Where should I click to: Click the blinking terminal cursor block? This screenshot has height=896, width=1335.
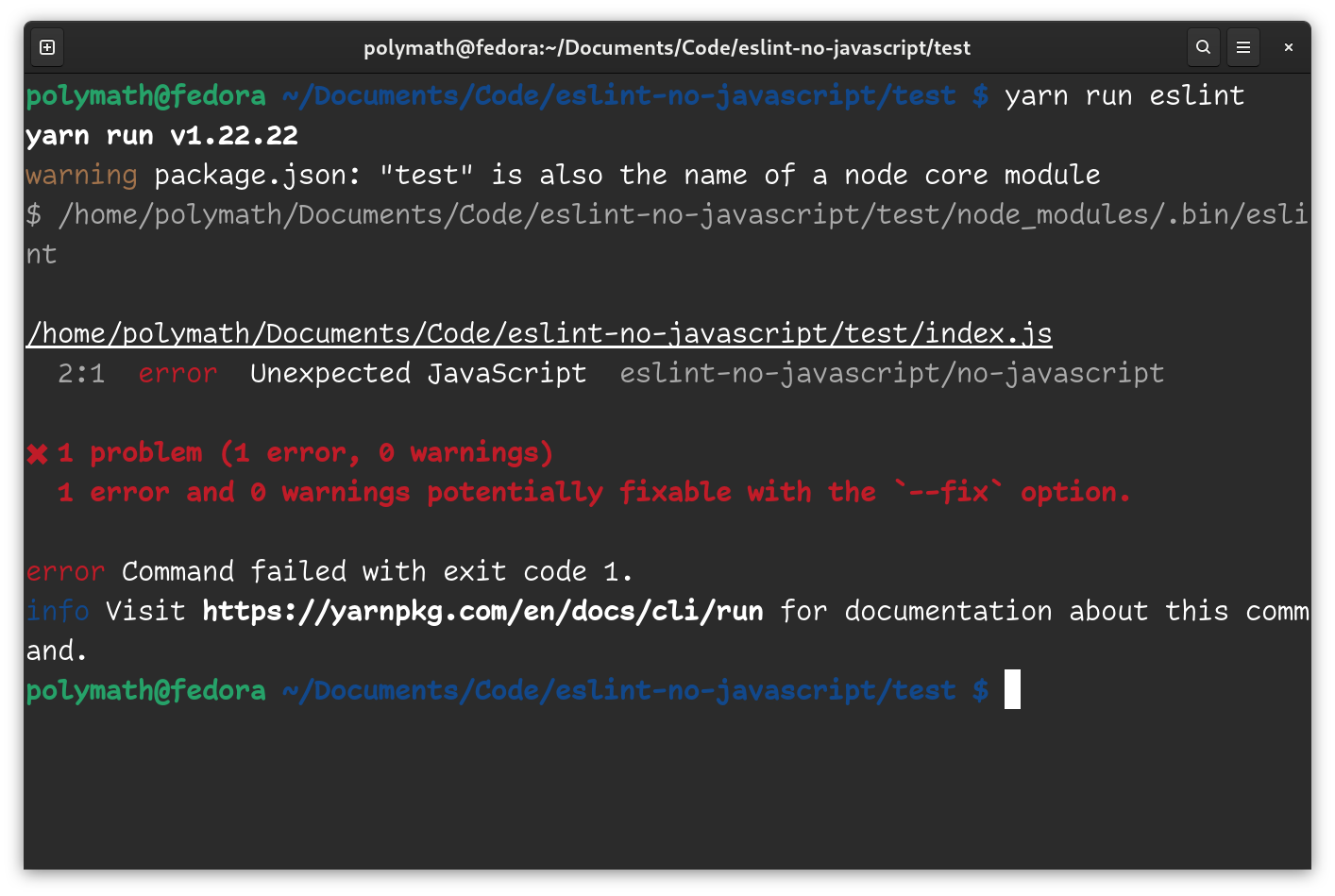[1013, 689]
